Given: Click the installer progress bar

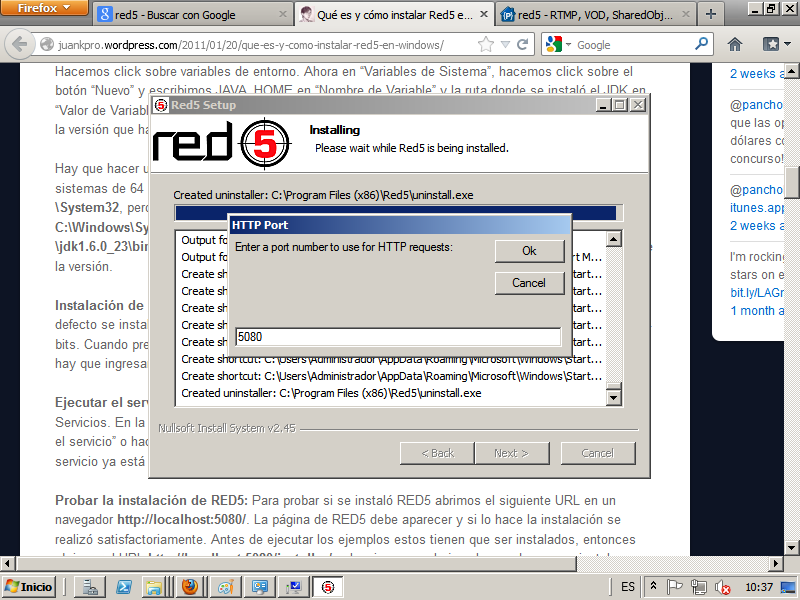Looking at the screenshot, I should coord(398,213).
